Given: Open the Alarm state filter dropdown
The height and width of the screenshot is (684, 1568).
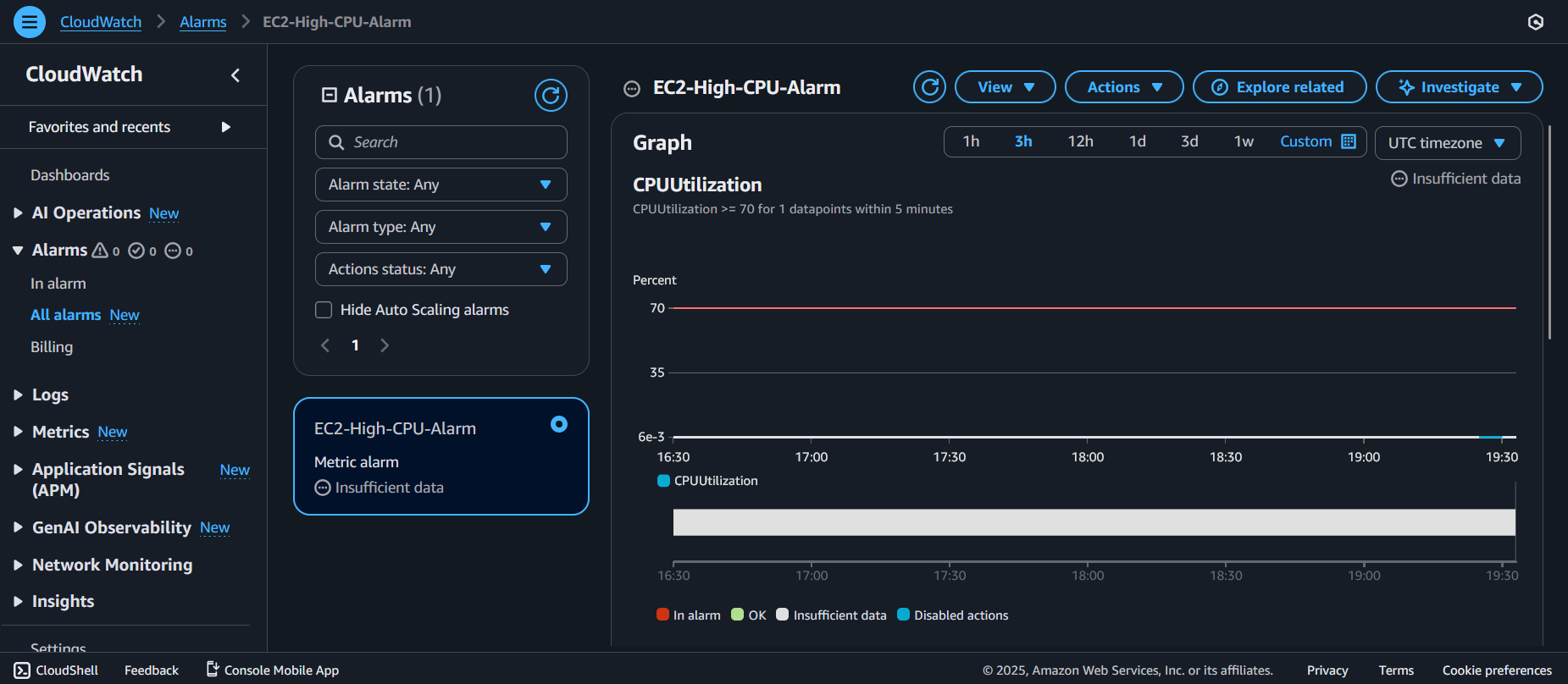Looking at the screenshot, I should coord(441,185).
